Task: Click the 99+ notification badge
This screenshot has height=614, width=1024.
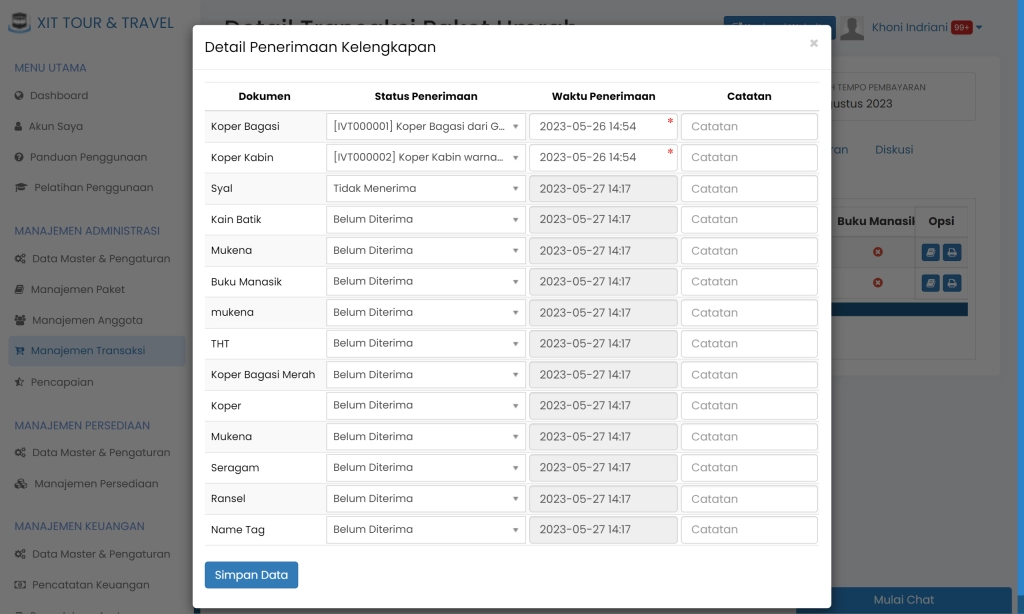Action: [961, 27]
